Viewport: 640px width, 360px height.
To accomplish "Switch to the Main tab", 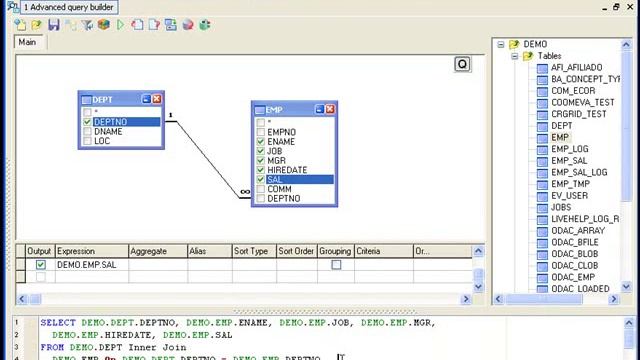I will [x=28, y=42].
